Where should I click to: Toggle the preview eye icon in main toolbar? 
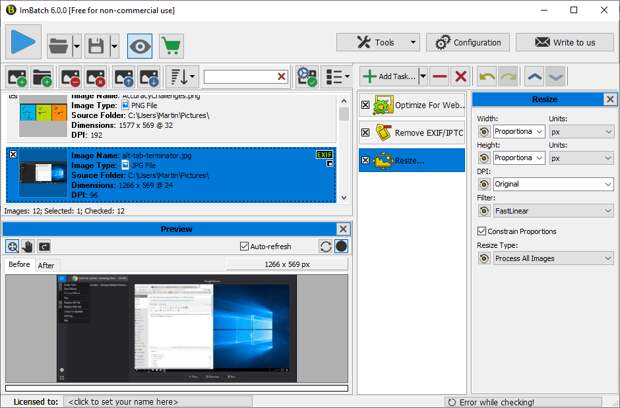coord(140,46)
